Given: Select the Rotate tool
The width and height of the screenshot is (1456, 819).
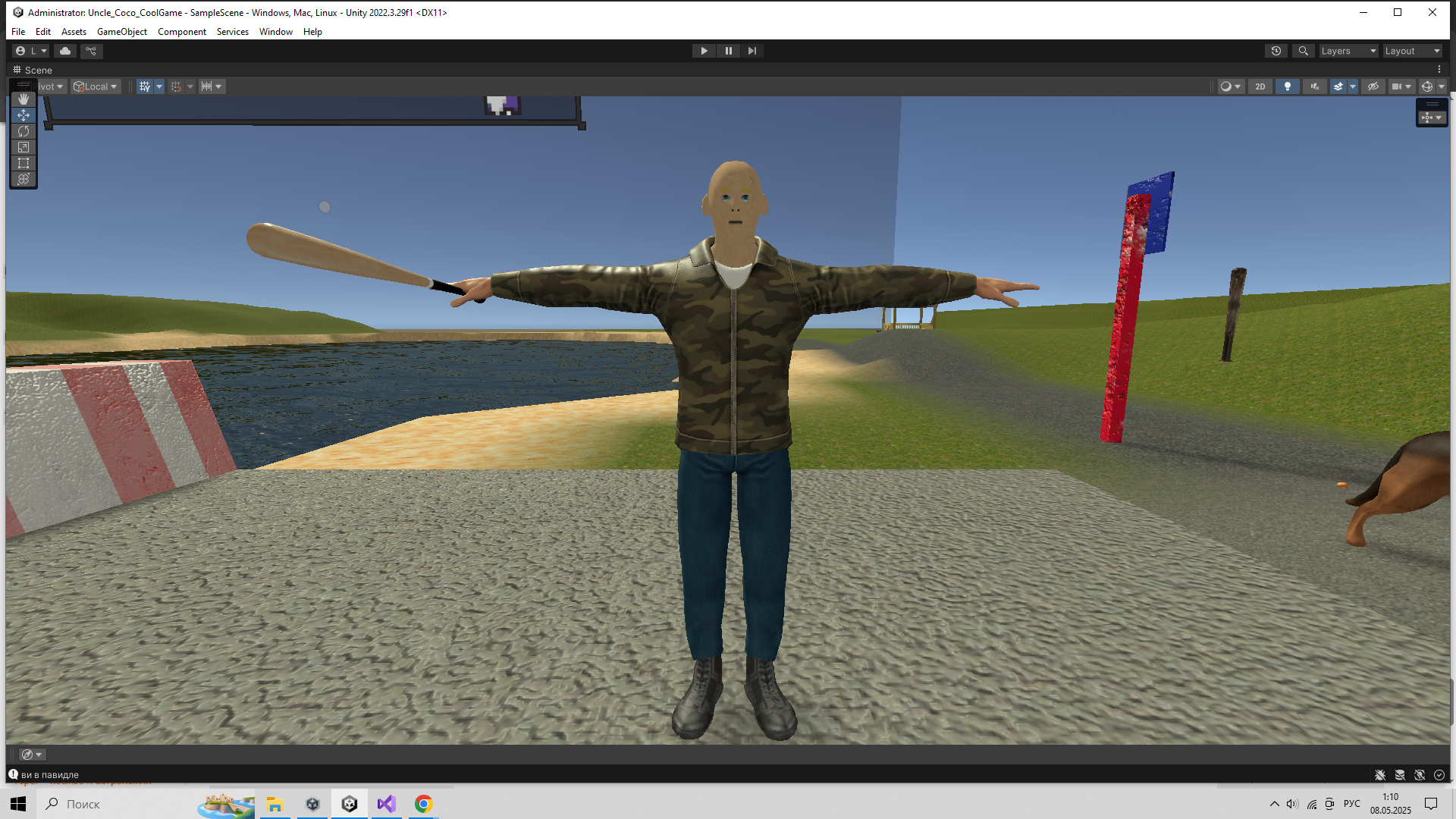Looking at the screenshot, I should [x=24, y=131].
